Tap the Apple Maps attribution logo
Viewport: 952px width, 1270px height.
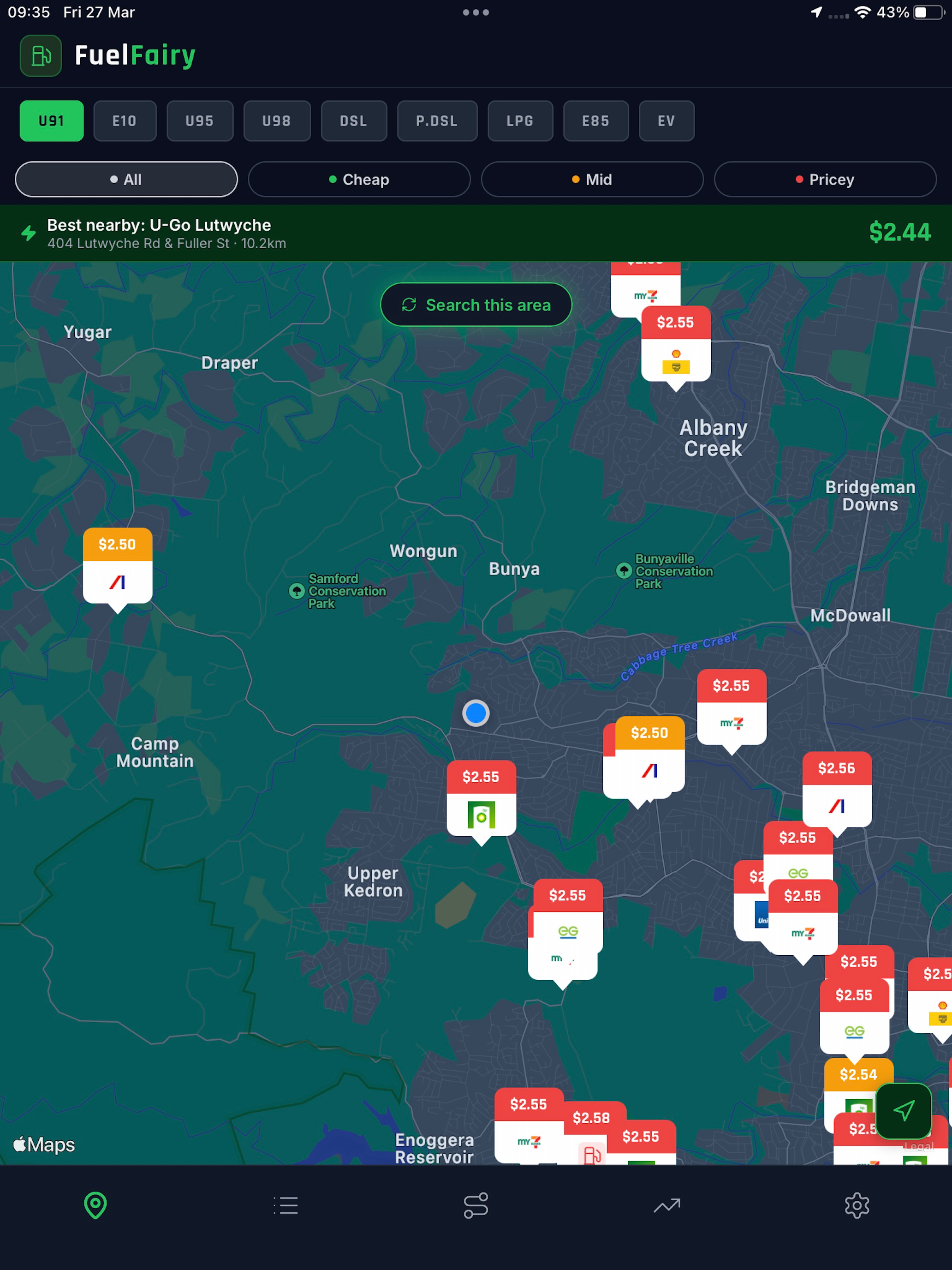click(44, 1144)
